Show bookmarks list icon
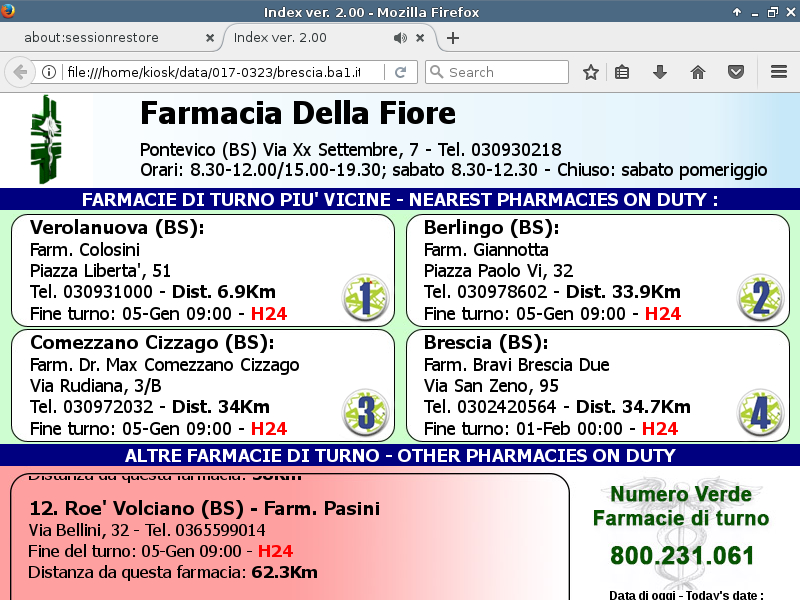 point(622,72)
